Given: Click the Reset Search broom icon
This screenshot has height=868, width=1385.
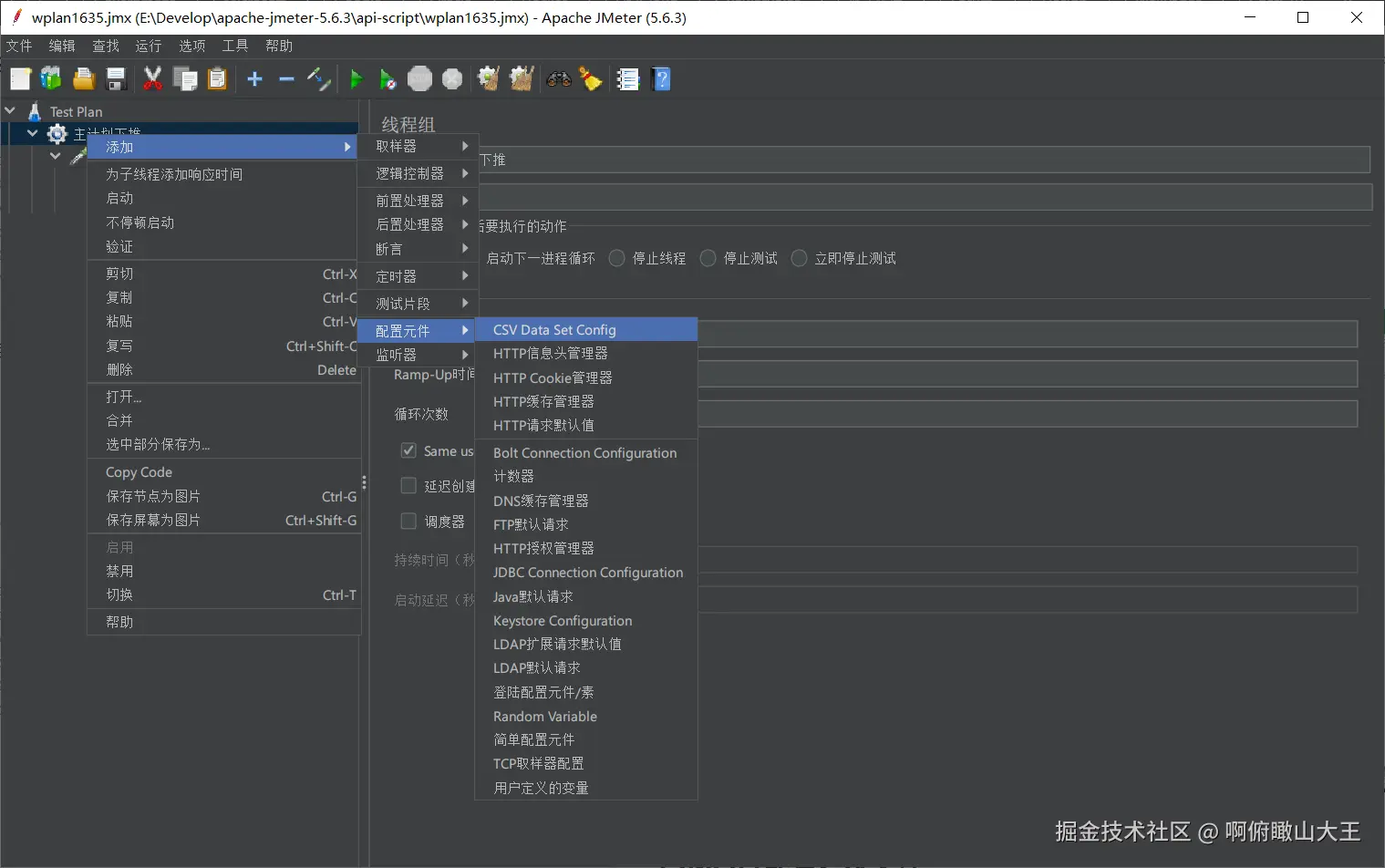Looking at the screenshot, I should point(591,79).
